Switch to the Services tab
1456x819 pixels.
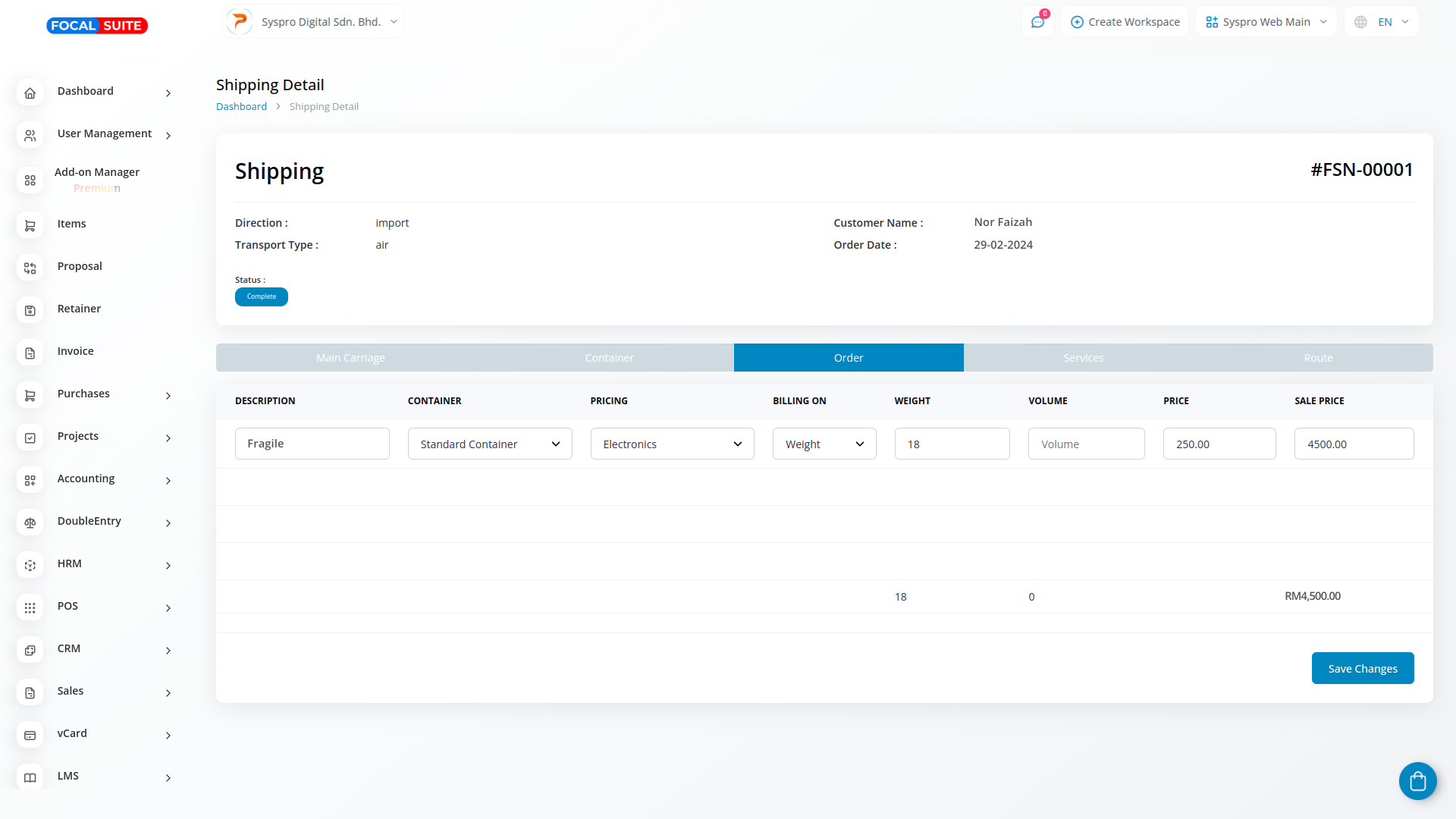pos(1083,358)
